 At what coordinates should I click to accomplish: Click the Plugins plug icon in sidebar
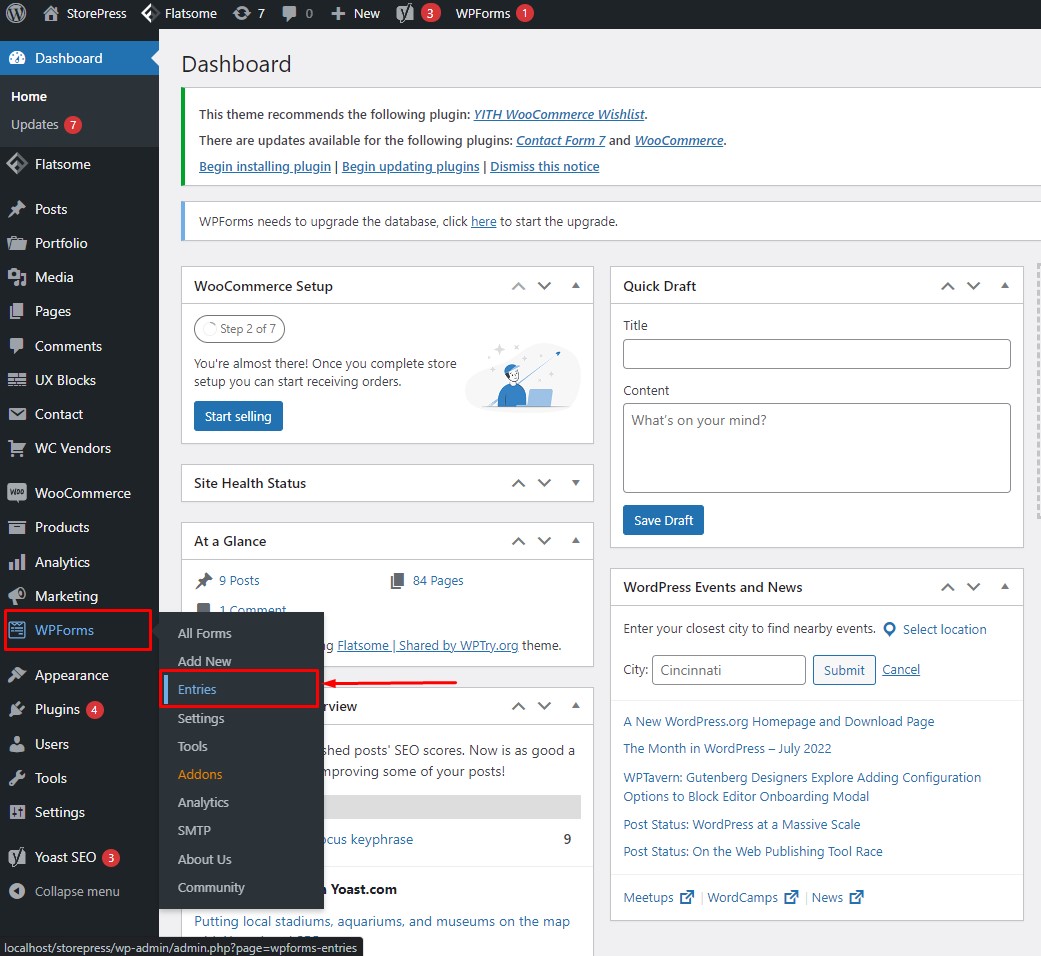17,709
